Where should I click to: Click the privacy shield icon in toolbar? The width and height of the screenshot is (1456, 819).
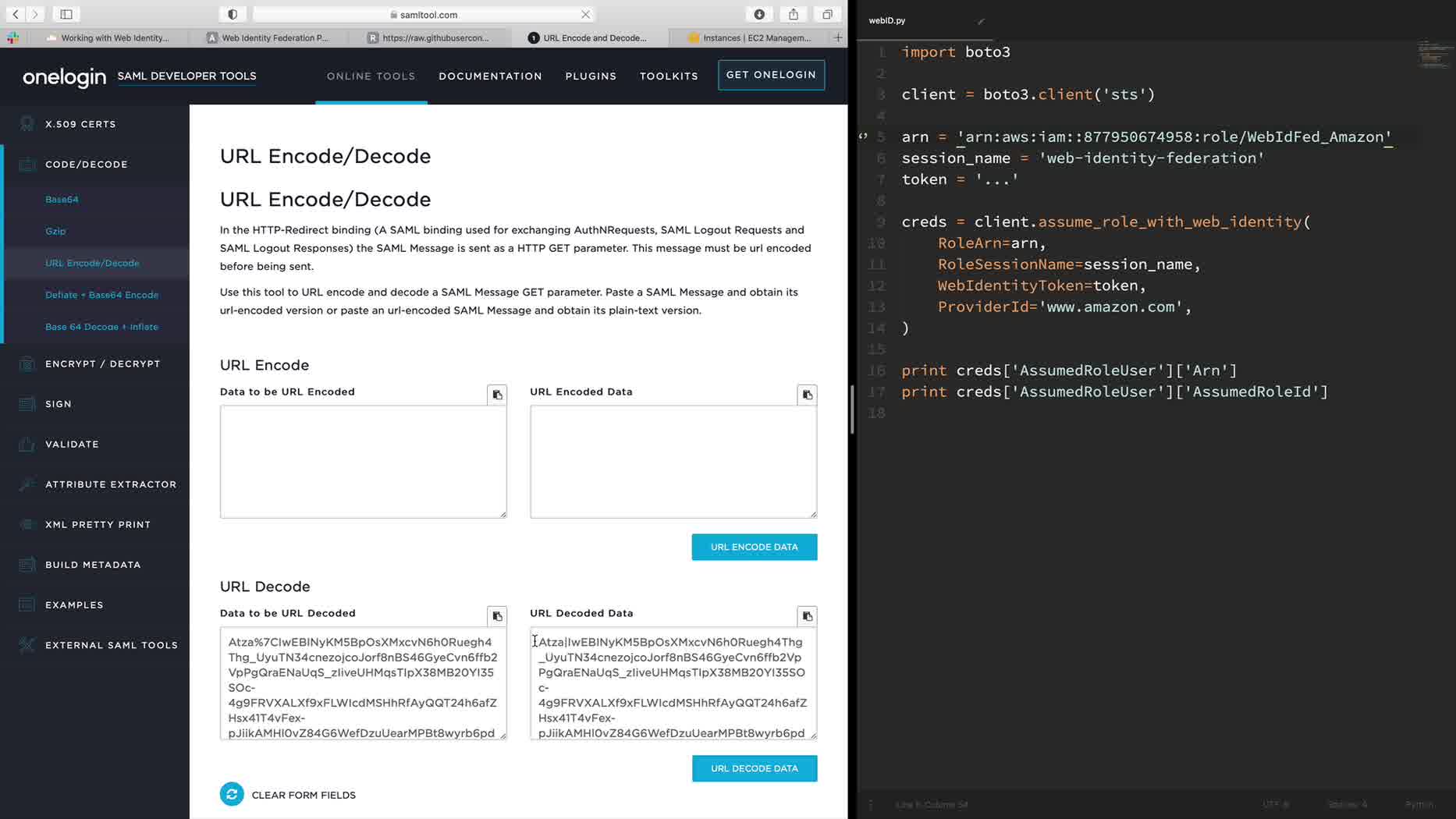coord(233,14)
